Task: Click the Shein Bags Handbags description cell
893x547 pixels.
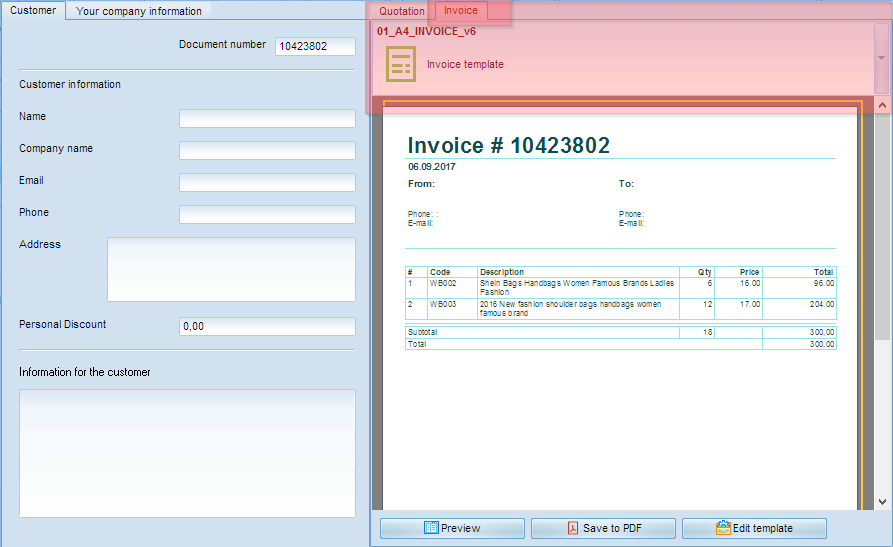Action: click(x=577, y=287)
